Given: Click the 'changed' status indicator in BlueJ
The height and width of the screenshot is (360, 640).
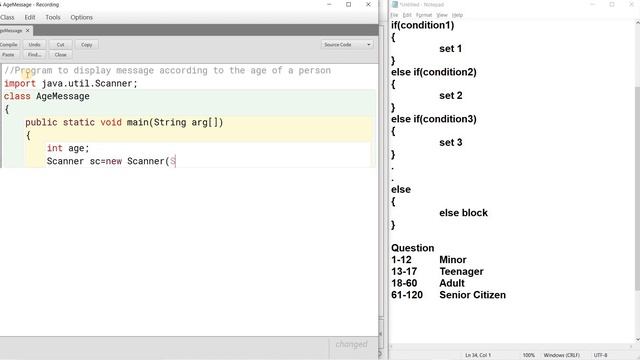Looking at the screenshot, I should tap(351, 344).
